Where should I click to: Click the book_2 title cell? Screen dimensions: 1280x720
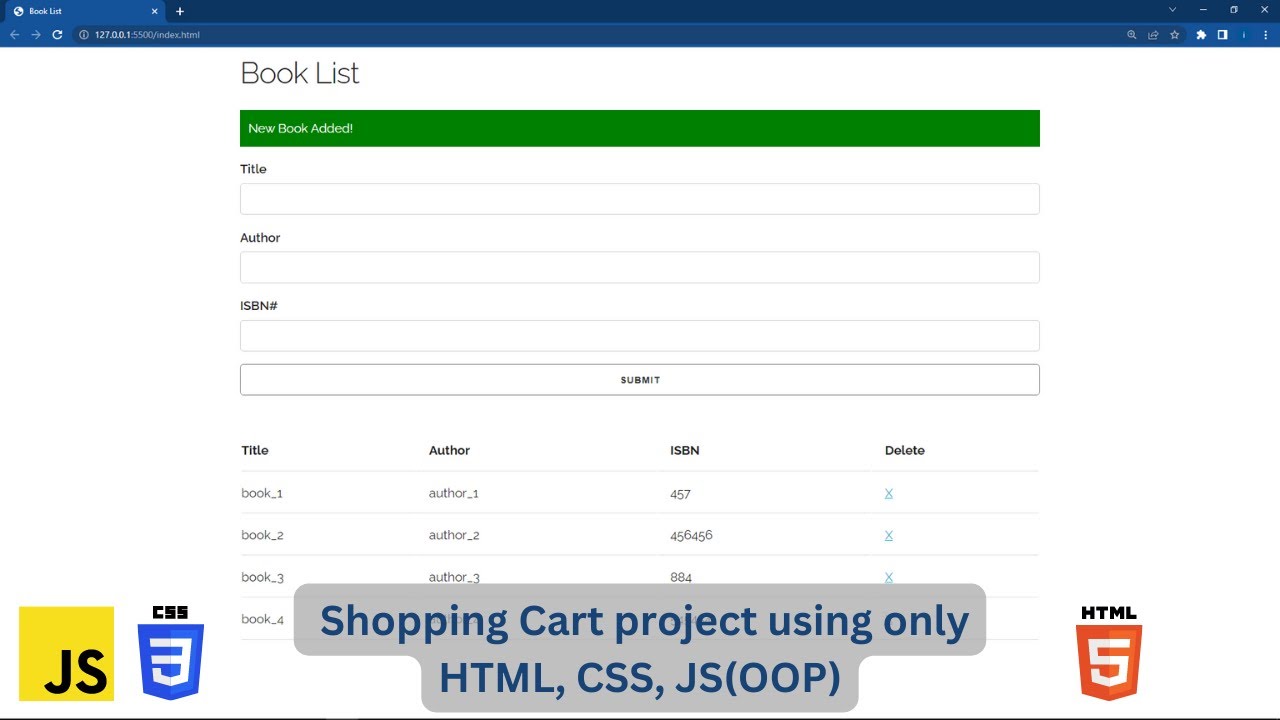(x=262, y=535)
